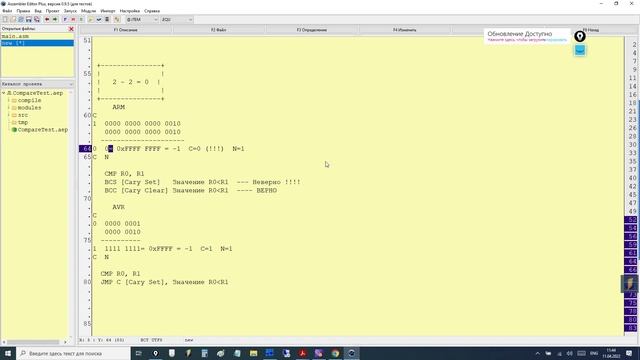Click the BCS [Cary Set] line
This screenshot has height=360, width=640.
202,182
